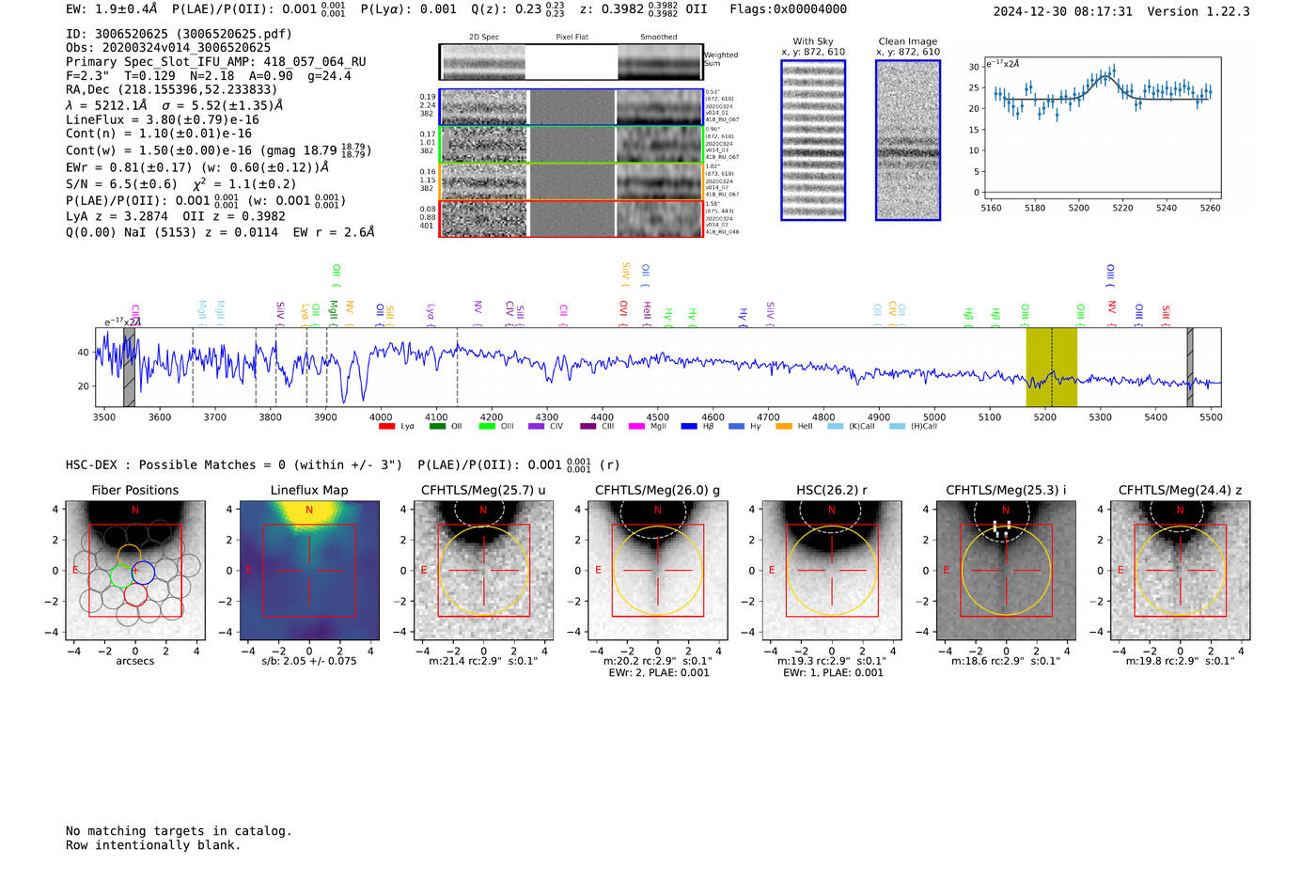Click the Primary Spec_Slot_IFU_AMP line
Viewport: 1316px width, 896px height.
coord(216,62)
